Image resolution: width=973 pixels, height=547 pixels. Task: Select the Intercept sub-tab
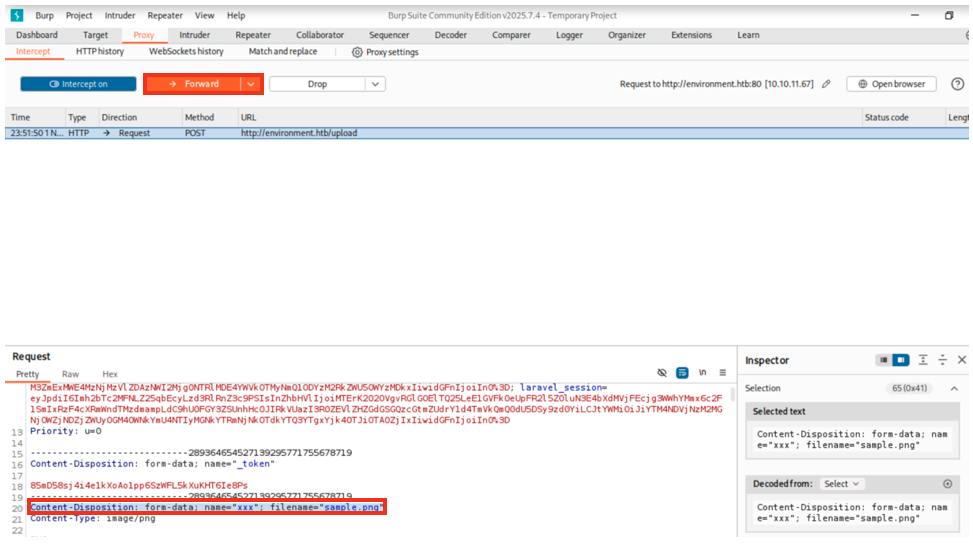pyautogui.click(x=33, y=52)
